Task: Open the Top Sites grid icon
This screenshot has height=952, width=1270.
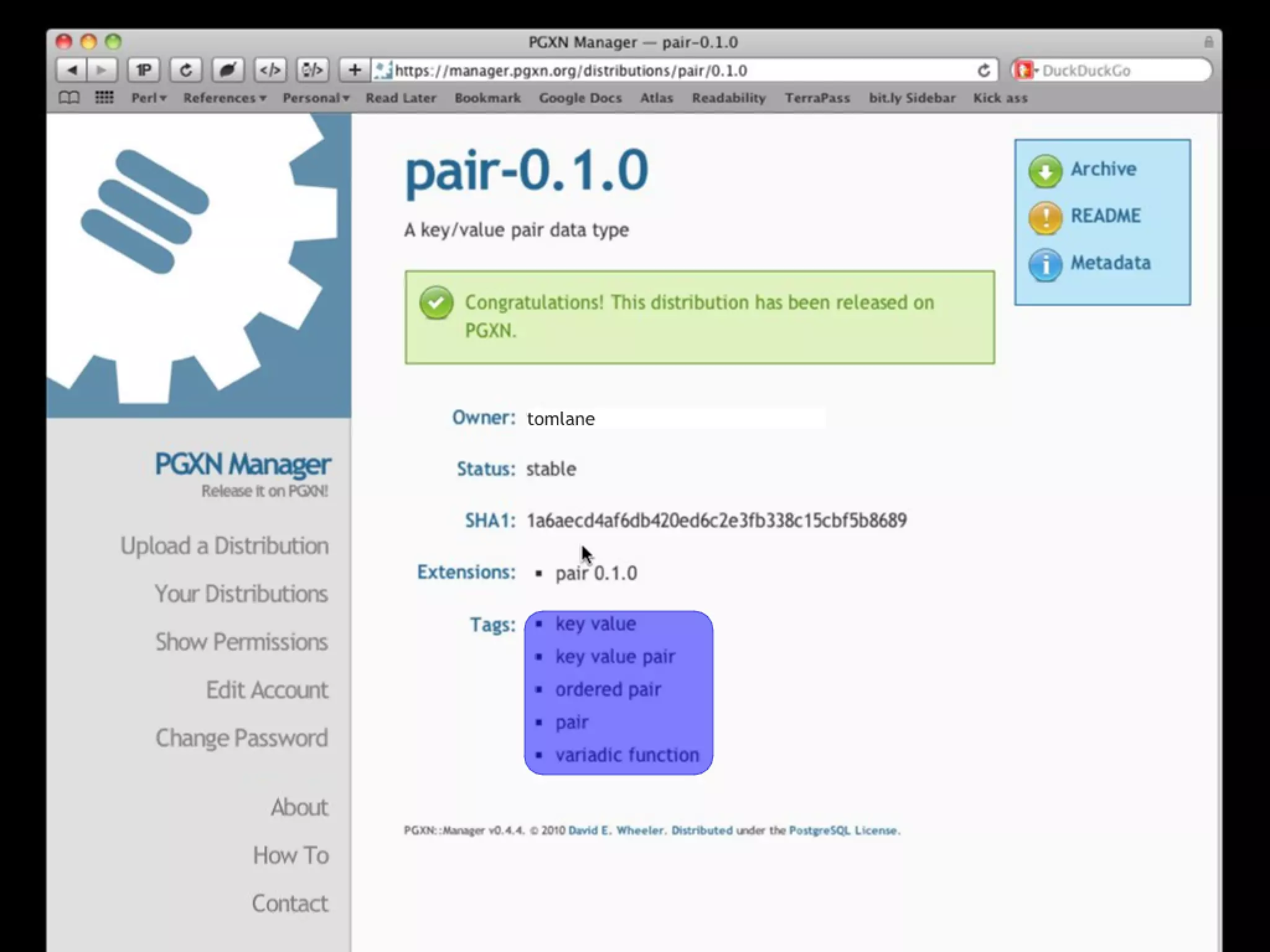Action: click(x=104, y=97)
